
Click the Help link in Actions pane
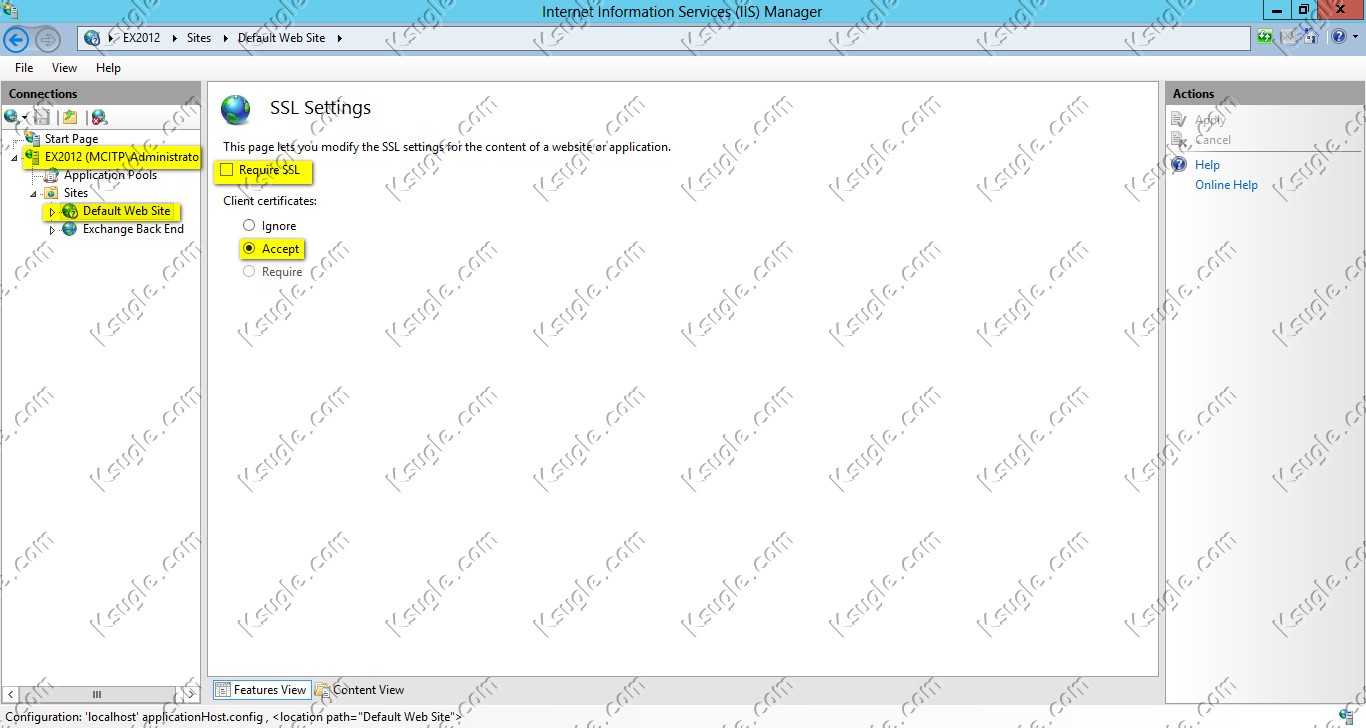[x=1207, y=165]
